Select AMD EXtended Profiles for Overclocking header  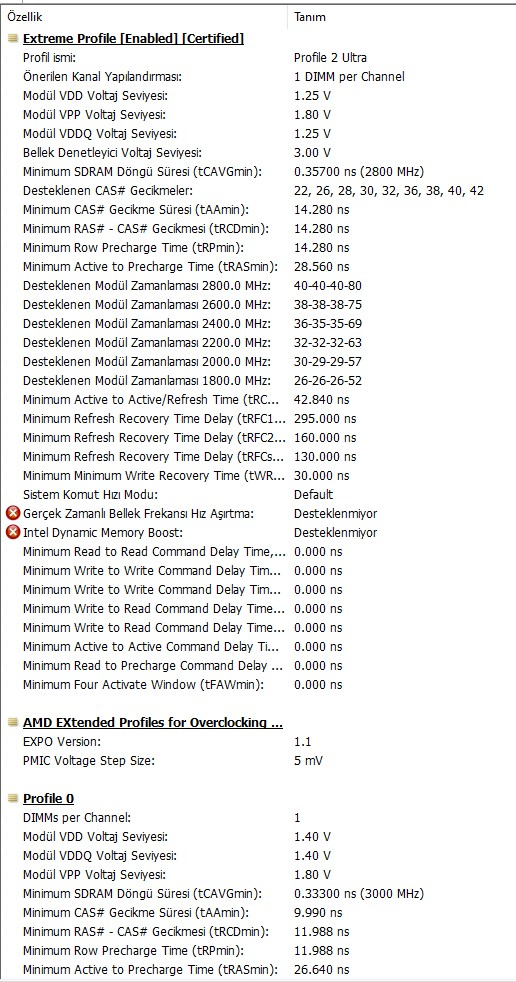click(153, 723)
